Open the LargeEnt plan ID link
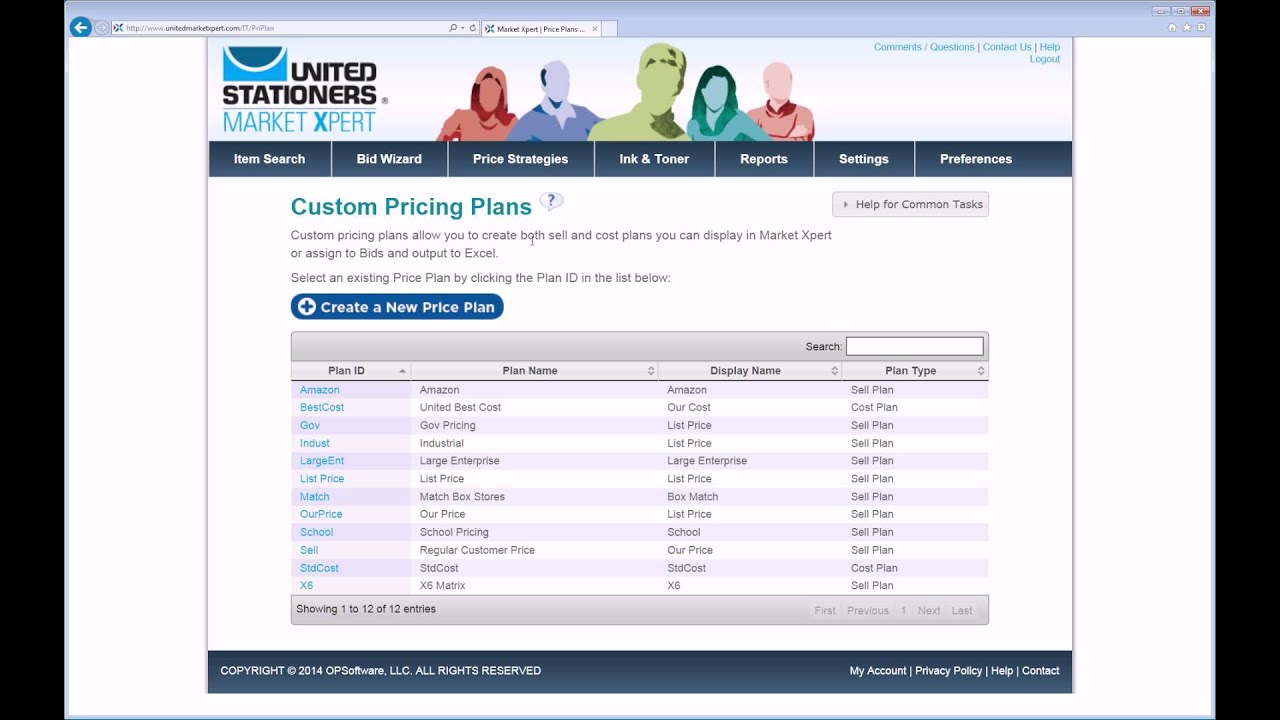 click(x=322, y=461)
